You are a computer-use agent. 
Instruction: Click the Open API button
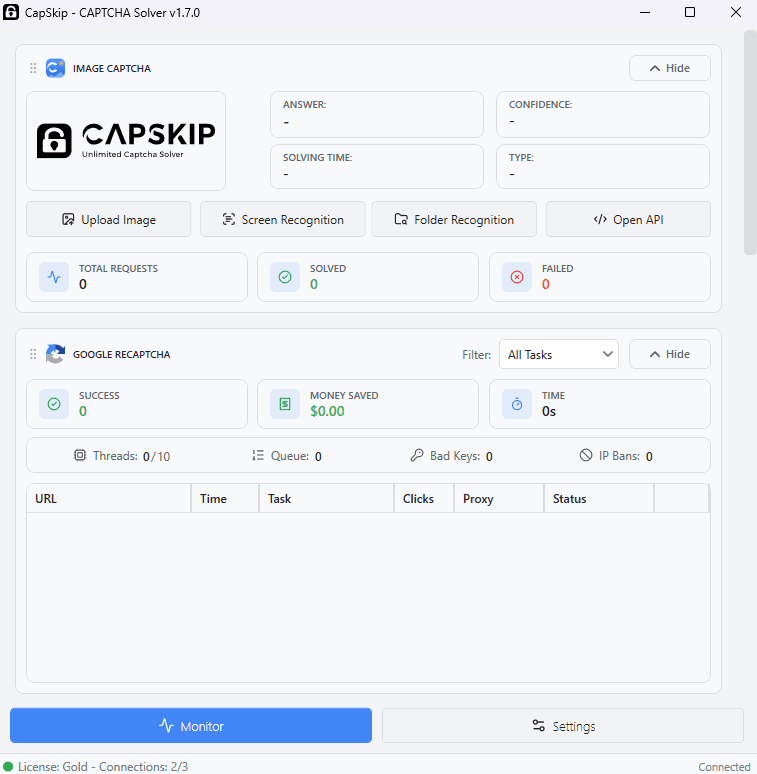click(628, 219)
